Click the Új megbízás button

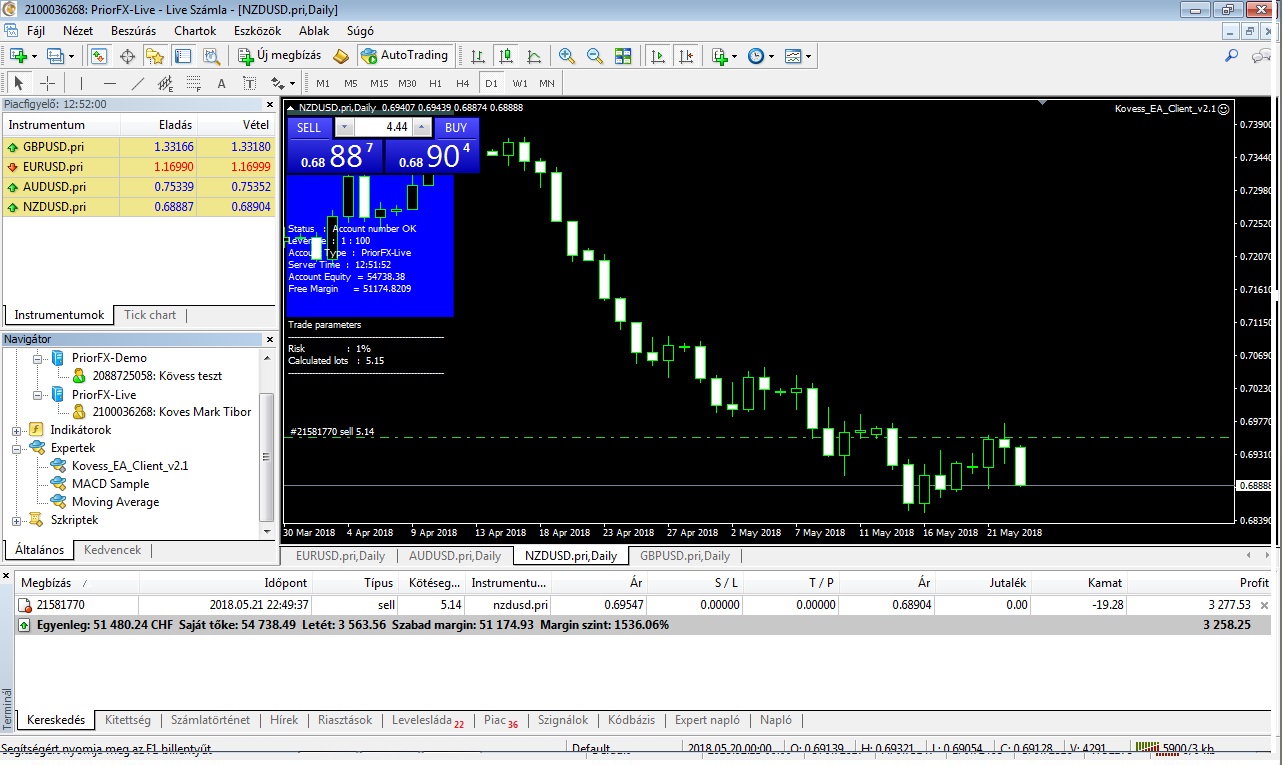279,56
